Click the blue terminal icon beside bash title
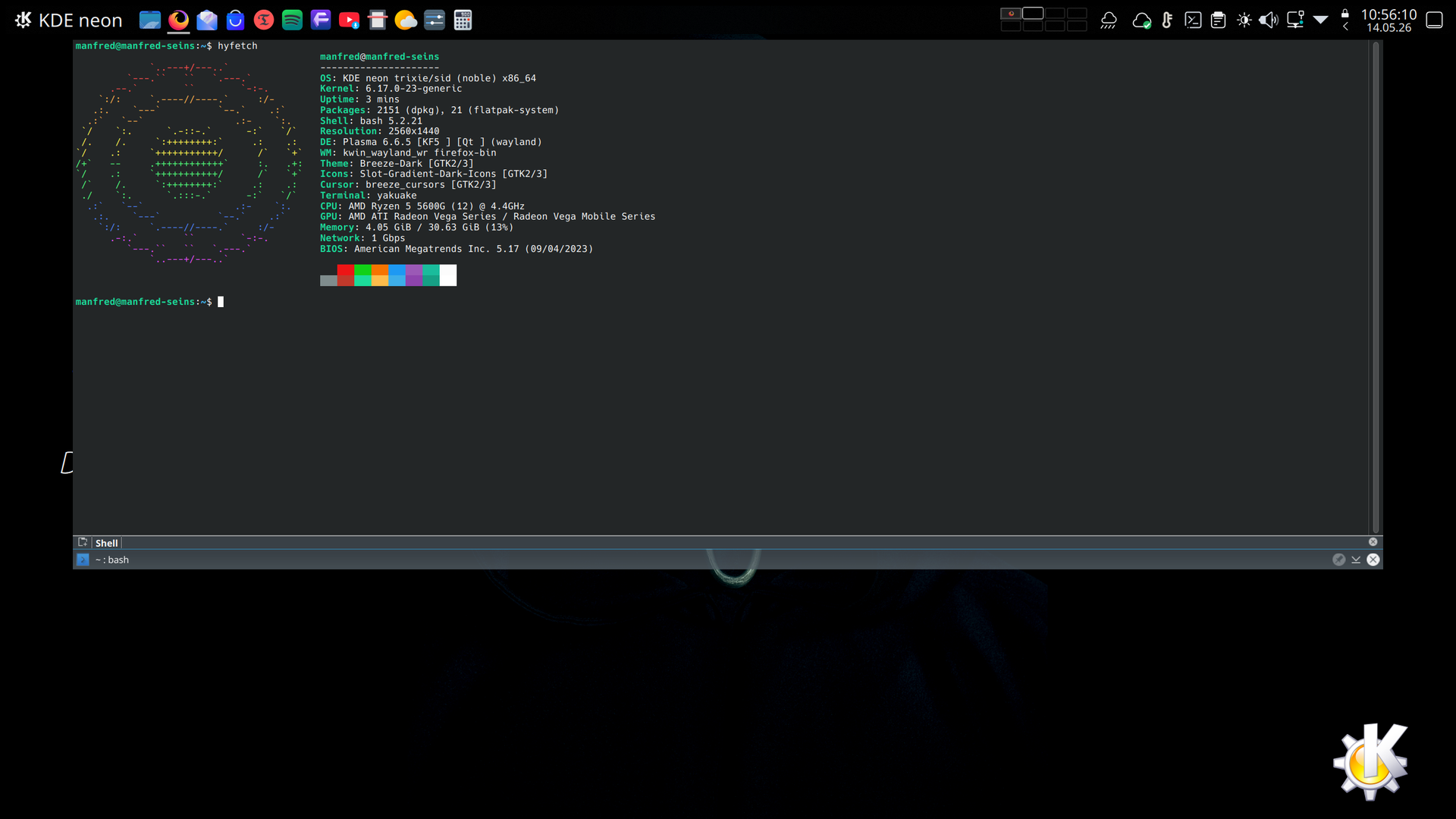This screenshot has width=1456, height=819. coord(83,560)
